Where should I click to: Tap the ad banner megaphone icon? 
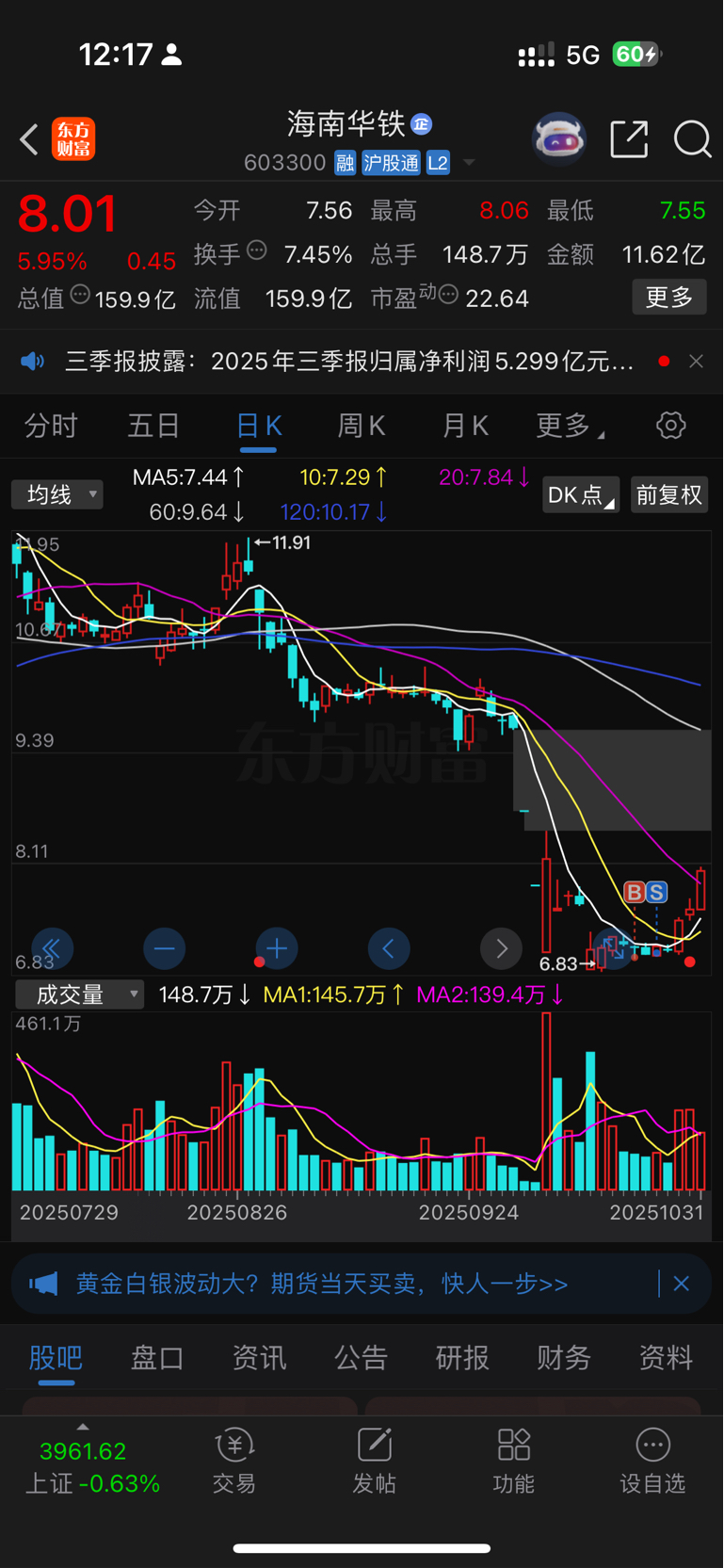tap(43, 1284)
